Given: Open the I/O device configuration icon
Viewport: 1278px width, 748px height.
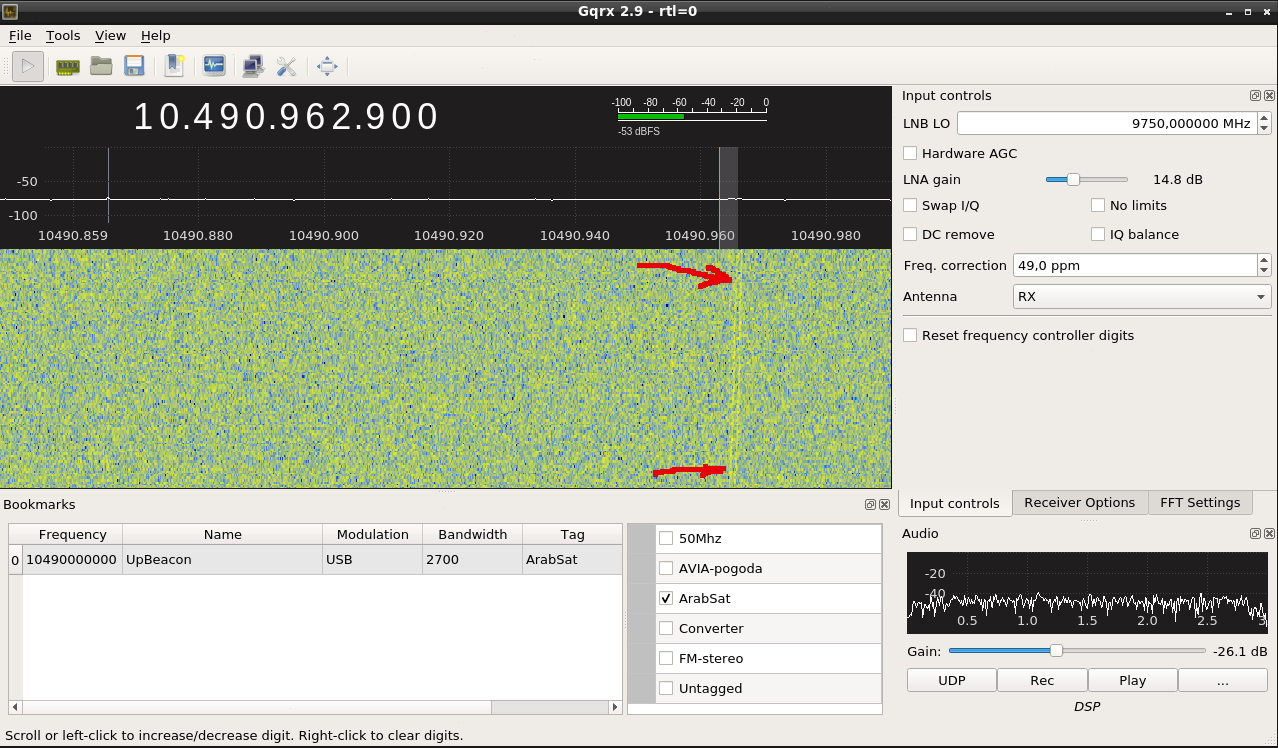Looking at the screenshot, I should [68, 67].
